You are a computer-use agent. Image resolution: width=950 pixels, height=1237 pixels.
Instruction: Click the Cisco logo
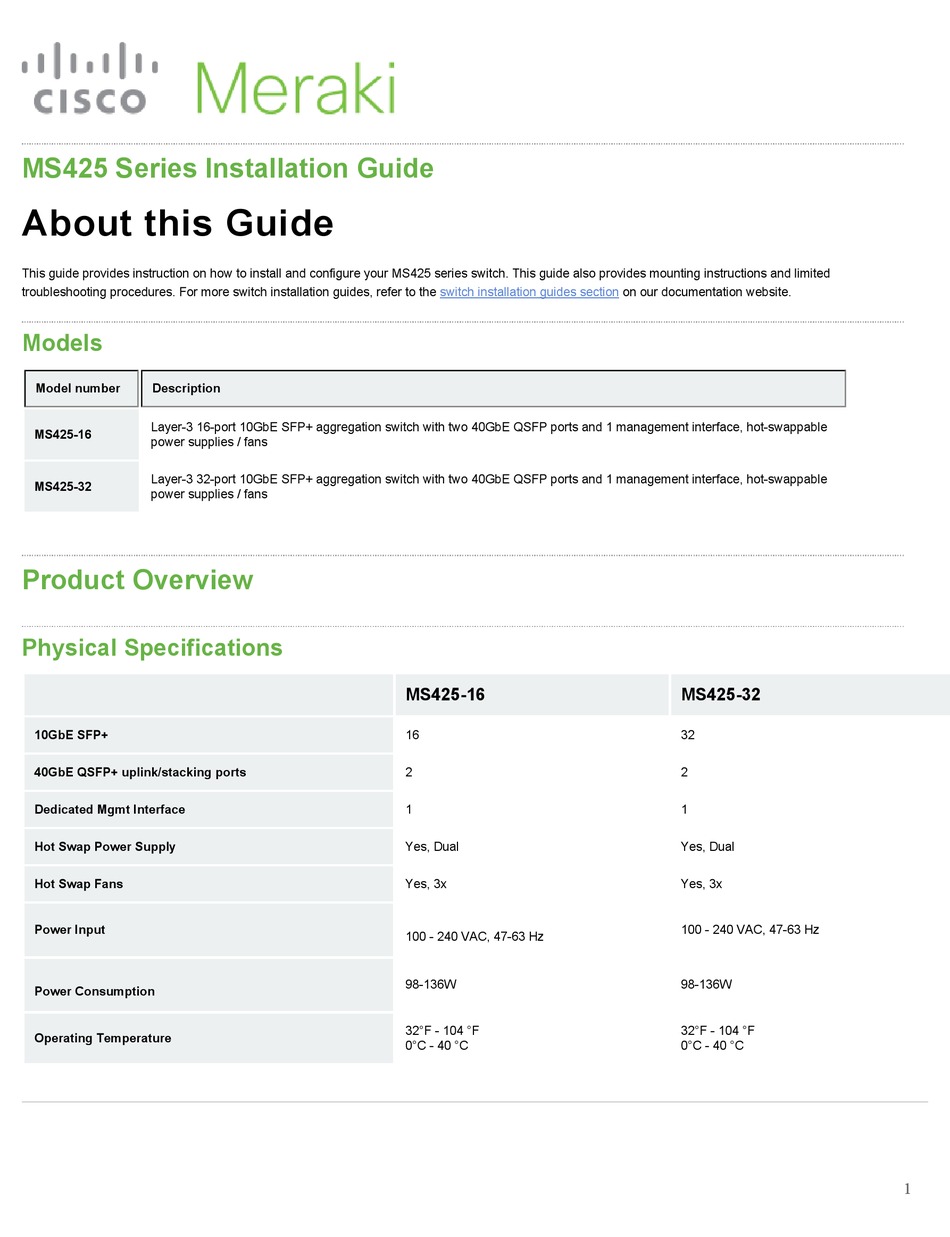coord(89,78)
